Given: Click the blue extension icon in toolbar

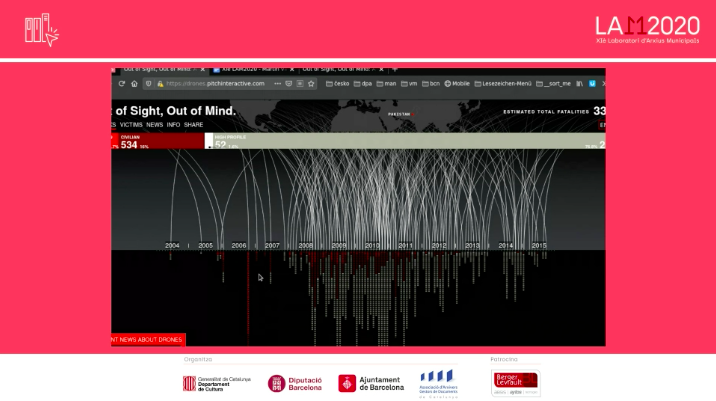Looking at the screenshot, I should (x=592, y=84).
